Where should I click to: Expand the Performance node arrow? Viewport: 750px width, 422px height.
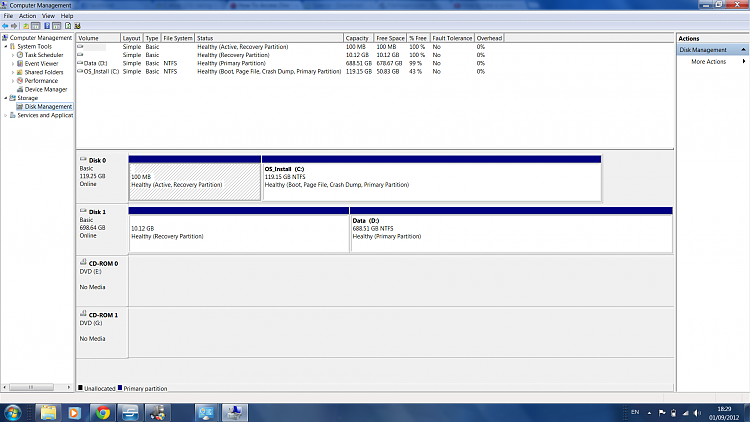tap(13, 81)
